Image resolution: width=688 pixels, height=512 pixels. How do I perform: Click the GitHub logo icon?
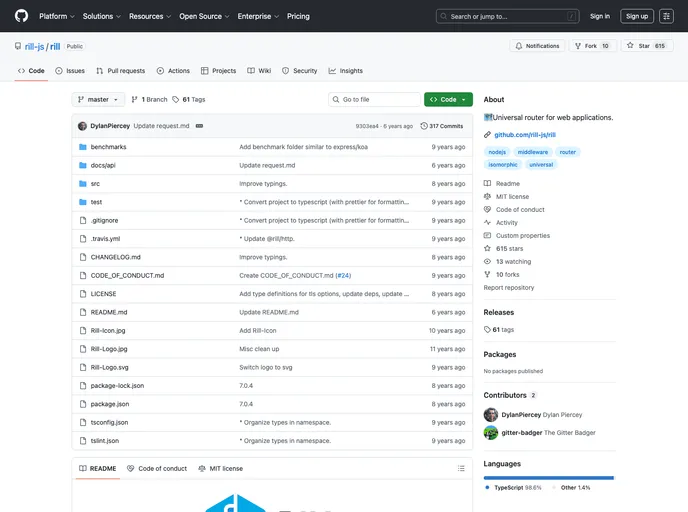click(21, 16)
